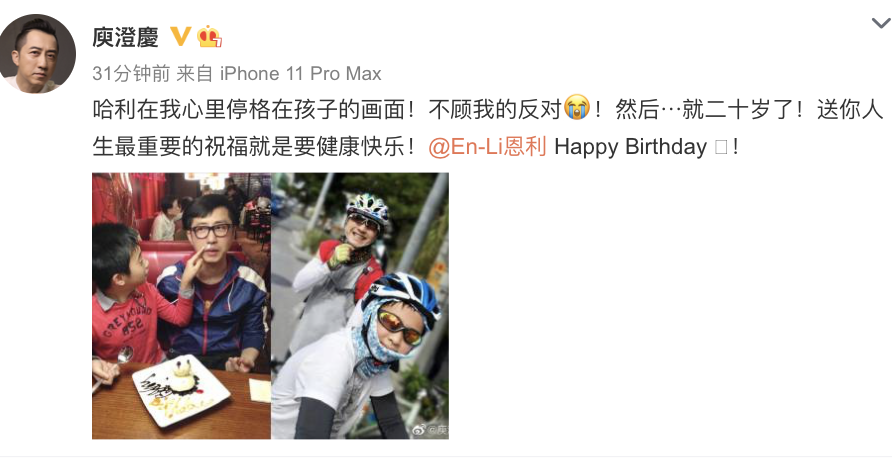Click the Happy Birthday text
This screenshot has width=892, height=460.
tap(630, 147)
